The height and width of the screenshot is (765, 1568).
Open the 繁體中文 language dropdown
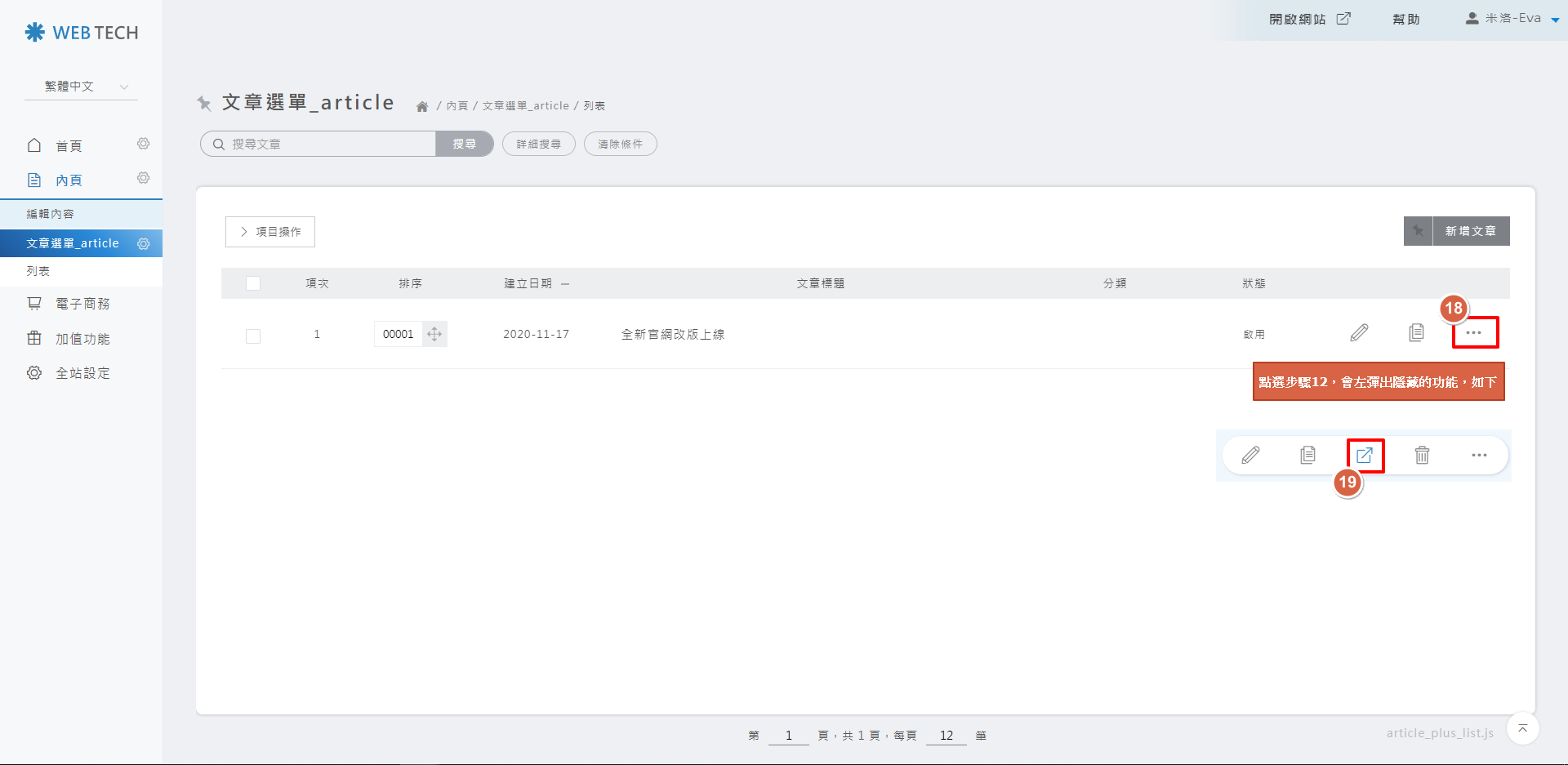(82, 87)
